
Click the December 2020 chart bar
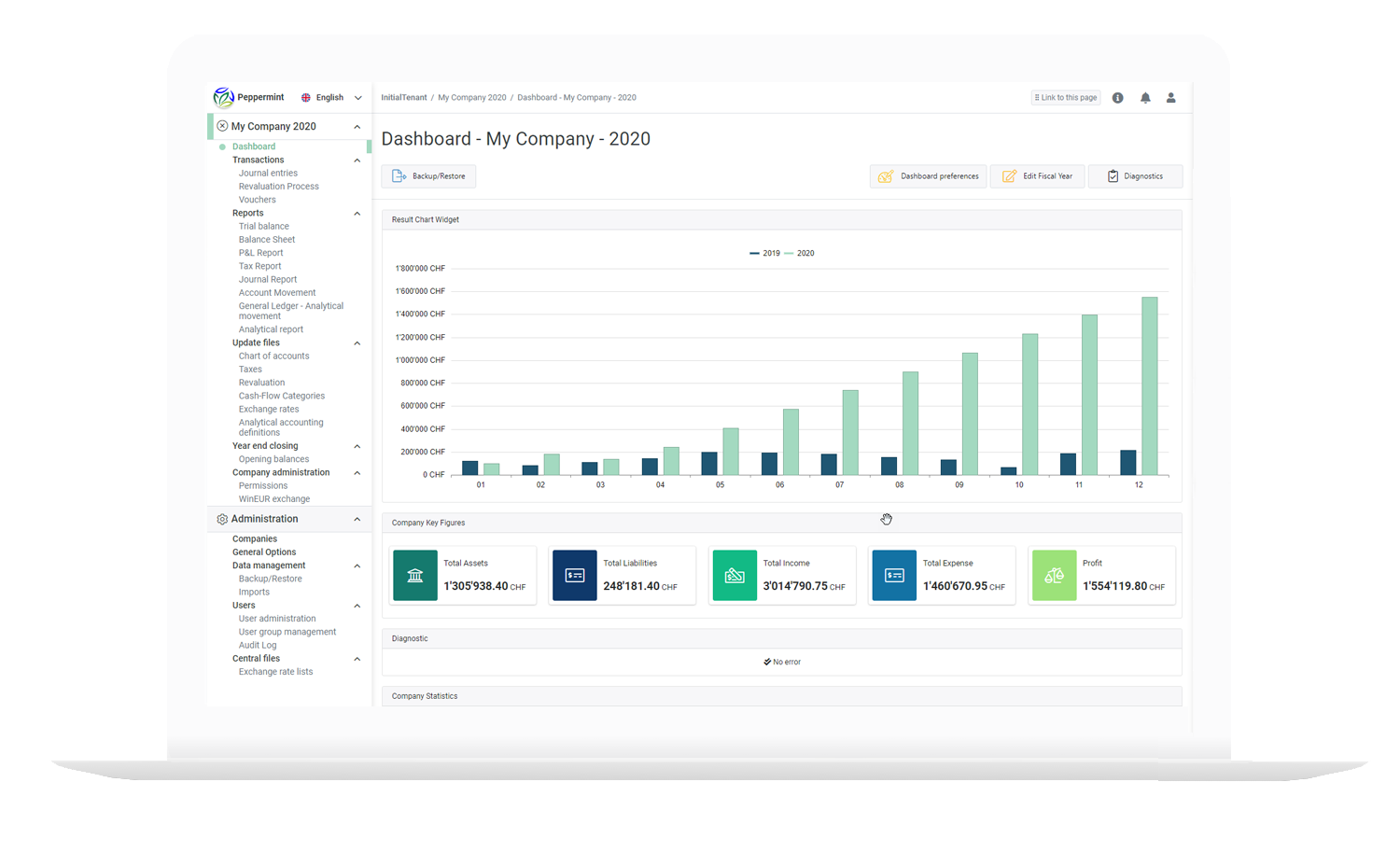pyautogui.click(x=1149, y=387)
